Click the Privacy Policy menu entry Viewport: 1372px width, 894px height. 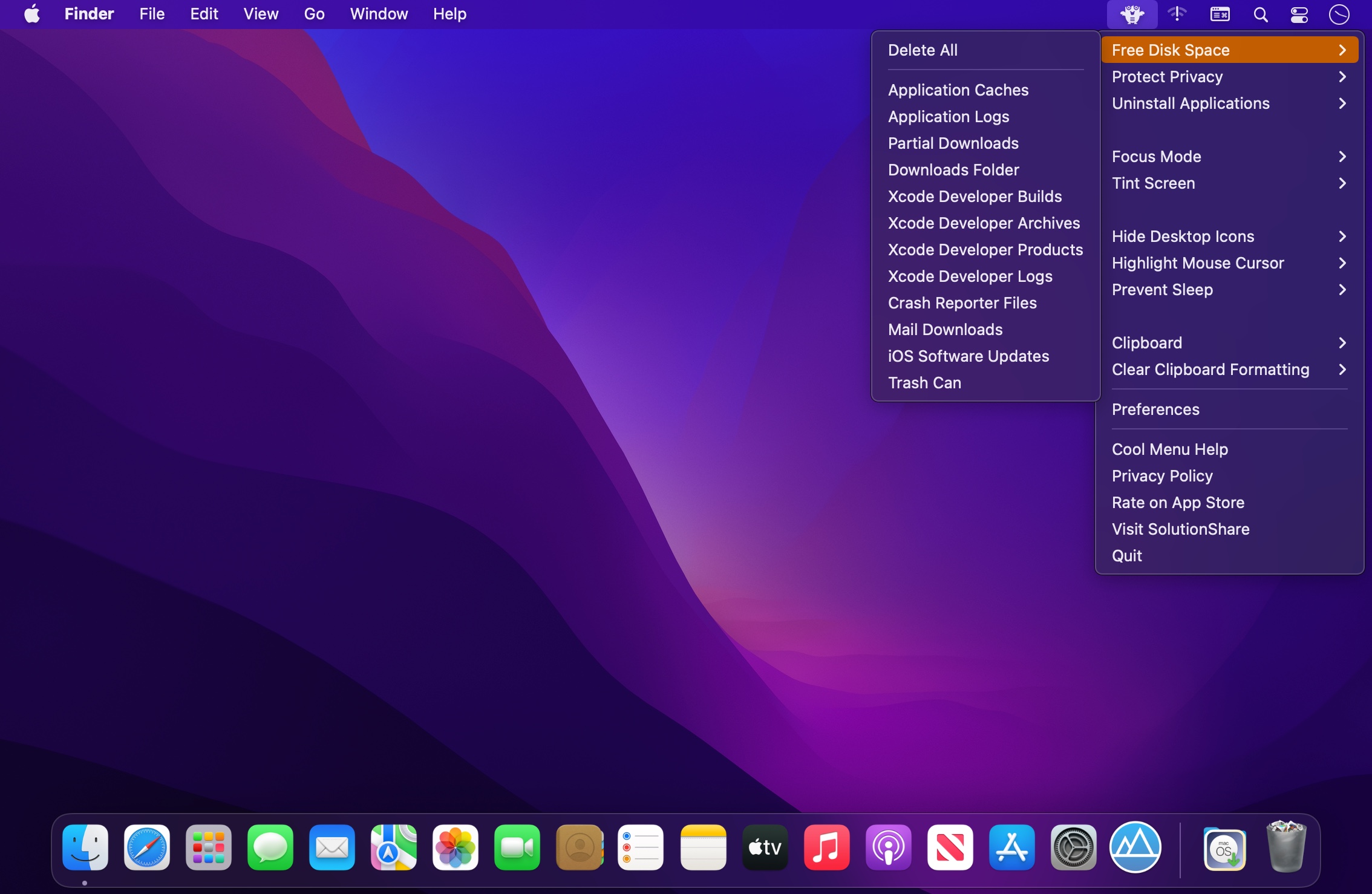tap(1162, 476)
